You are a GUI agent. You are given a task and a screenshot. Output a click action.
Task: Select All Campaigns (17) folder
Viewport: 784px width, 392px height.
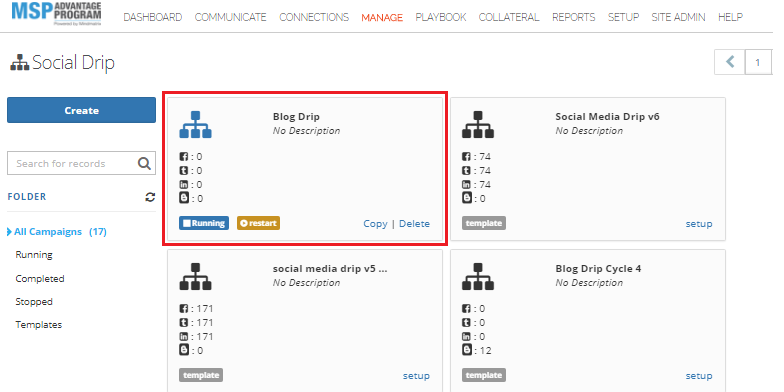tap(60, 232)
